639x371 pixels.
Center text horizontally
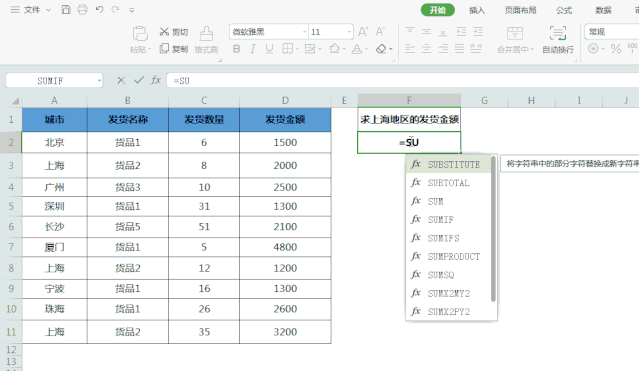coord(426,49)
